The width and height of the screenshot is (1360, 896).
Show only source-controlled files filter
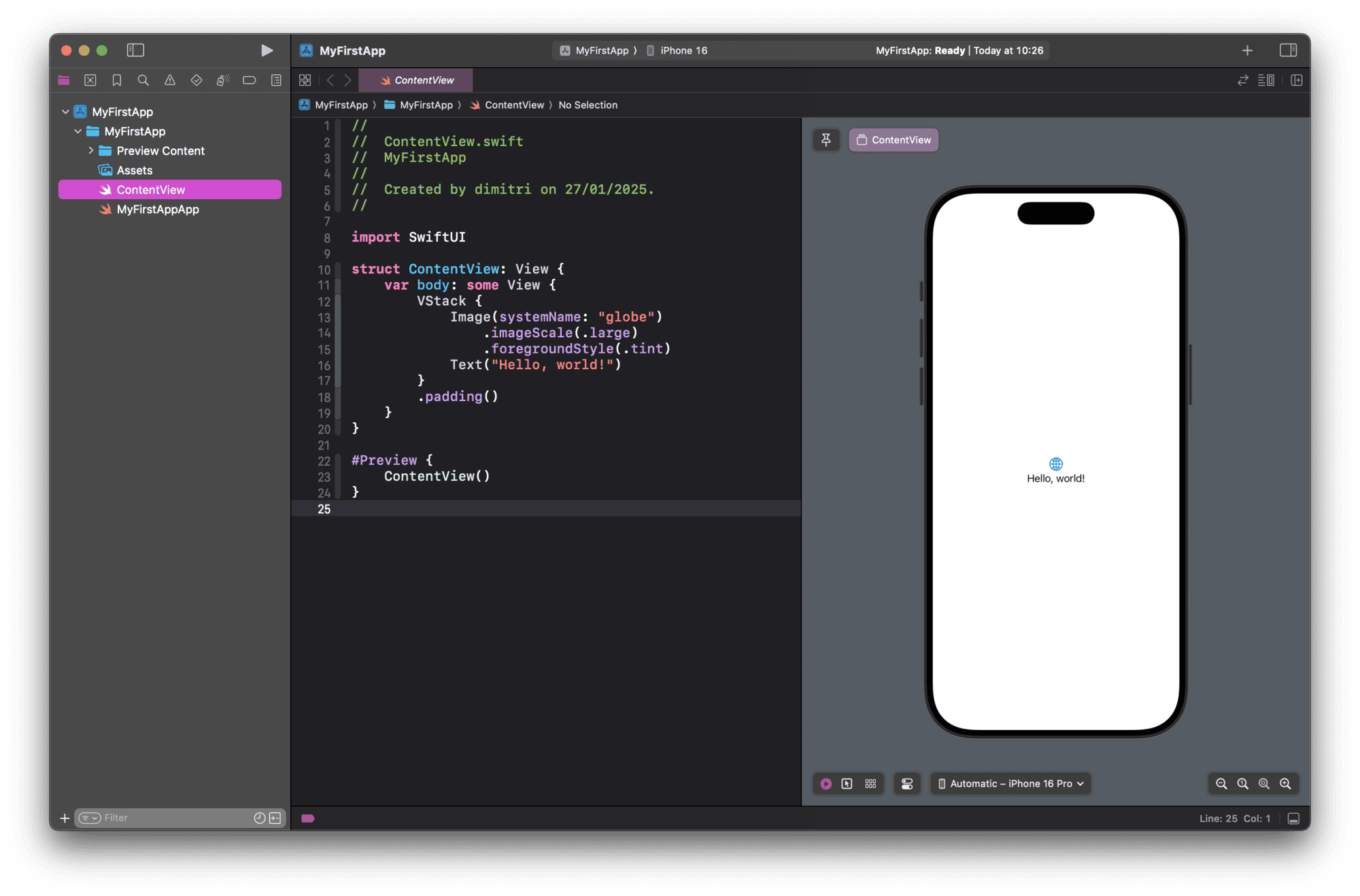click(x=275, y=818)
